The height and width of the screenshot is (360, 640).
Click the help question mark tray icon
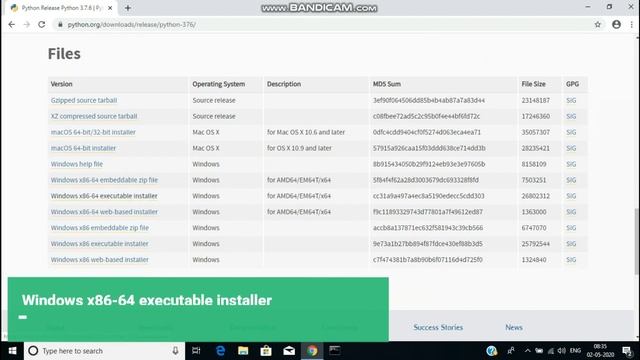click(x=491, y=351)
